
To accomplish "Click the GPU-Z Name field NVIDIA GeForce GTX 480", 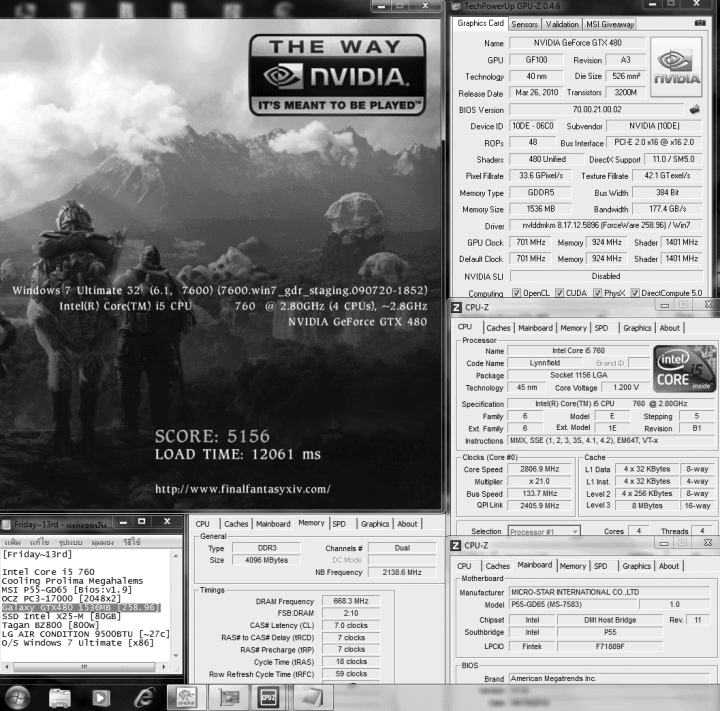I will pos(578,43).
